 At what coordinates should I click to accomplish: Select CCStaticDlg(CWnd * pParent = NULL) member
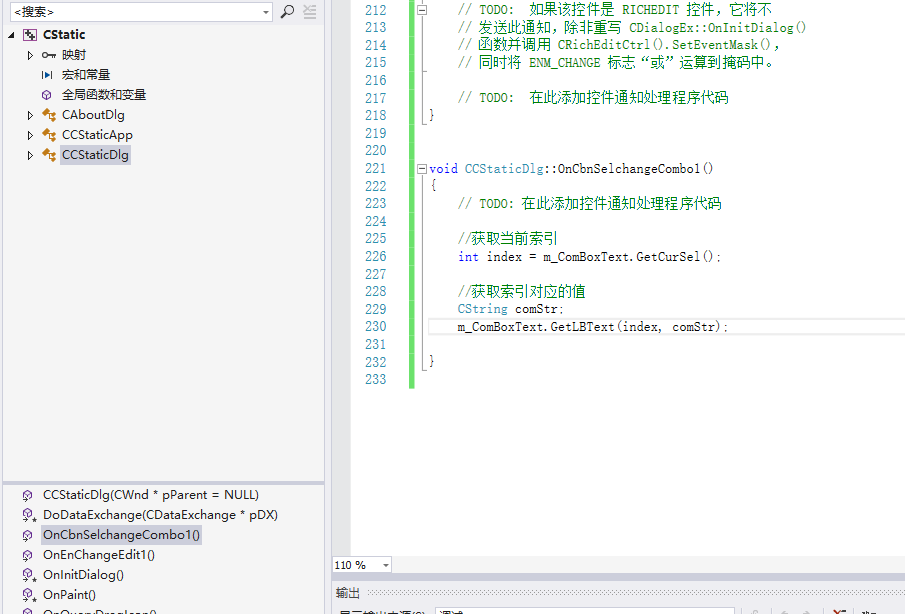[151, 495]
